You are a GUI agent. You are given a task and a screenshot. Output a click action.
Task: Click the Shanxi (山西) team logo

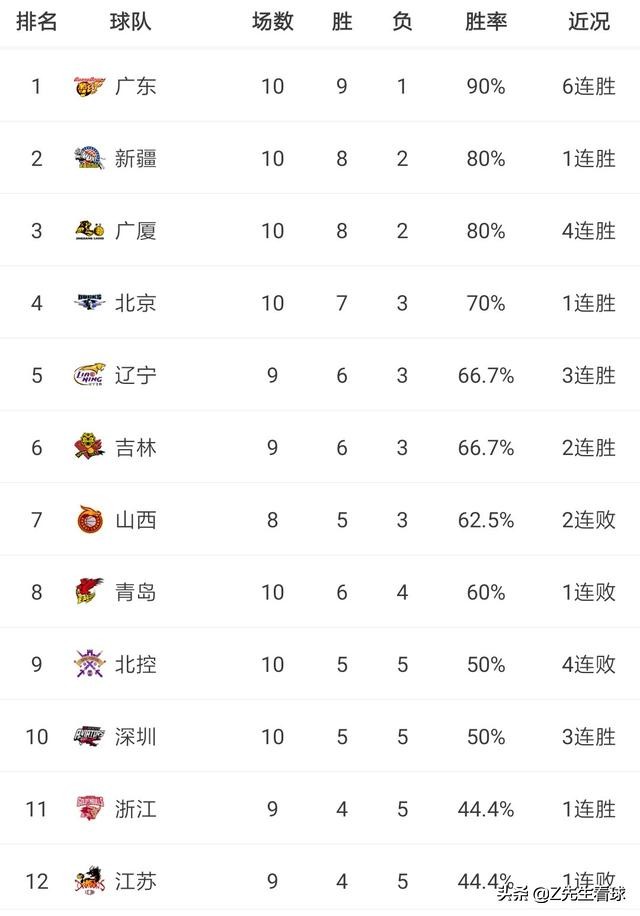(89, 519)
